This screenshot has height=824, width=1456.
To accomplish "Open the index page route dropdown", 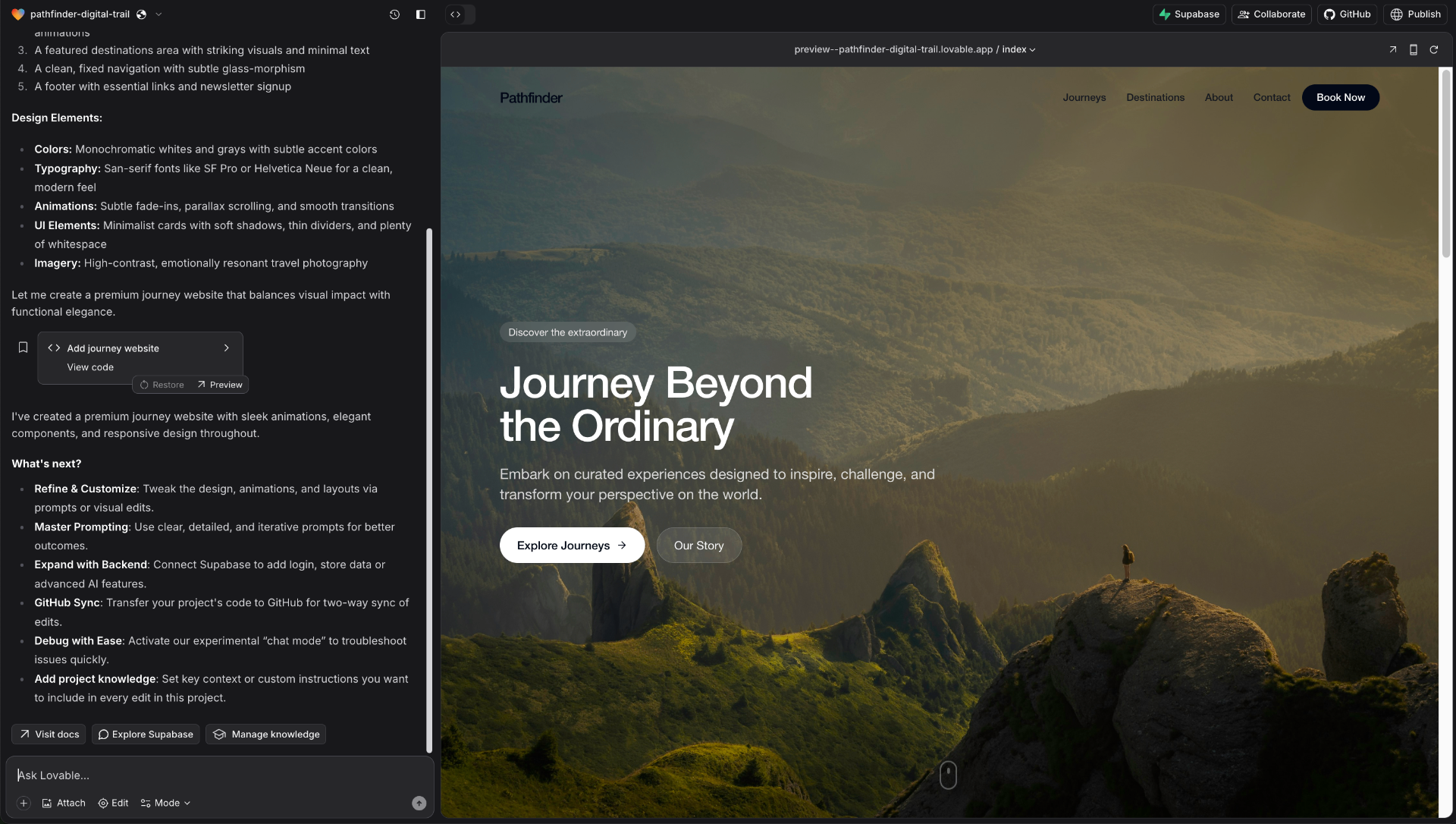I will click(x=1018, y=49).
